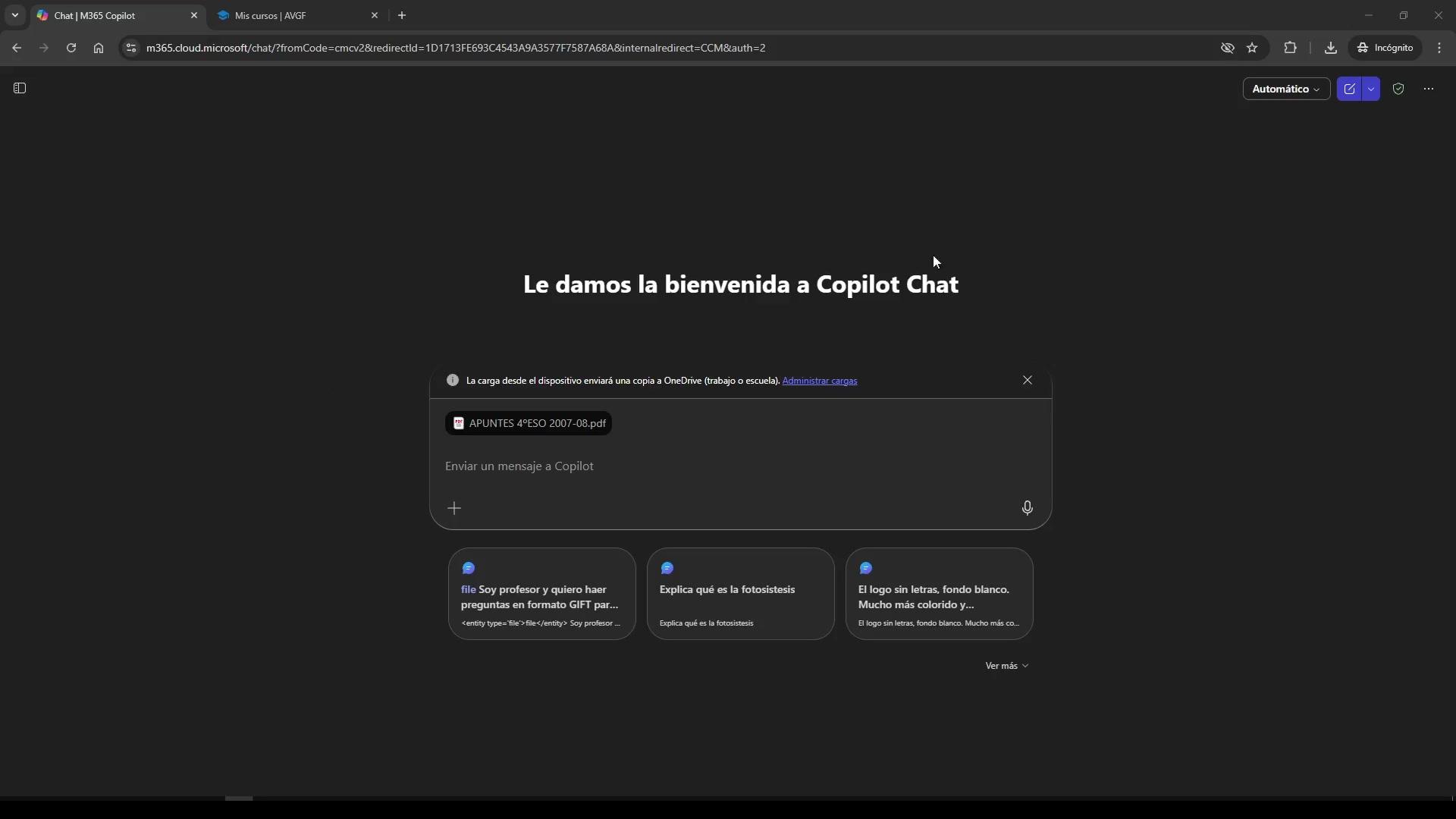Open the Administrar cargas link
The width and height of the screenshot is (1456, 819).
pyautogui.click(x=819, y=381)
